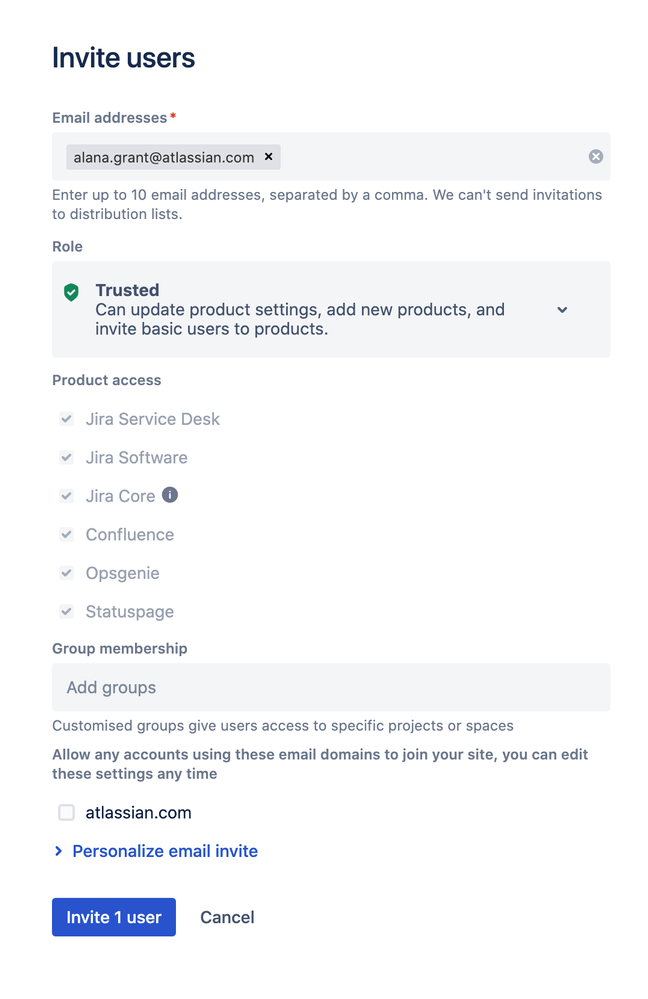Clear all entered email addresses
The image size is (648, 999).
click(596, 157)
